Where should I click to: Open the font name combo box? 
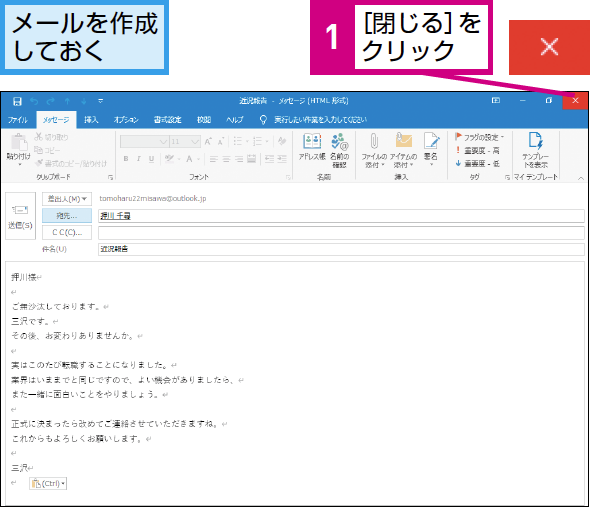click(x=144, y=142)
